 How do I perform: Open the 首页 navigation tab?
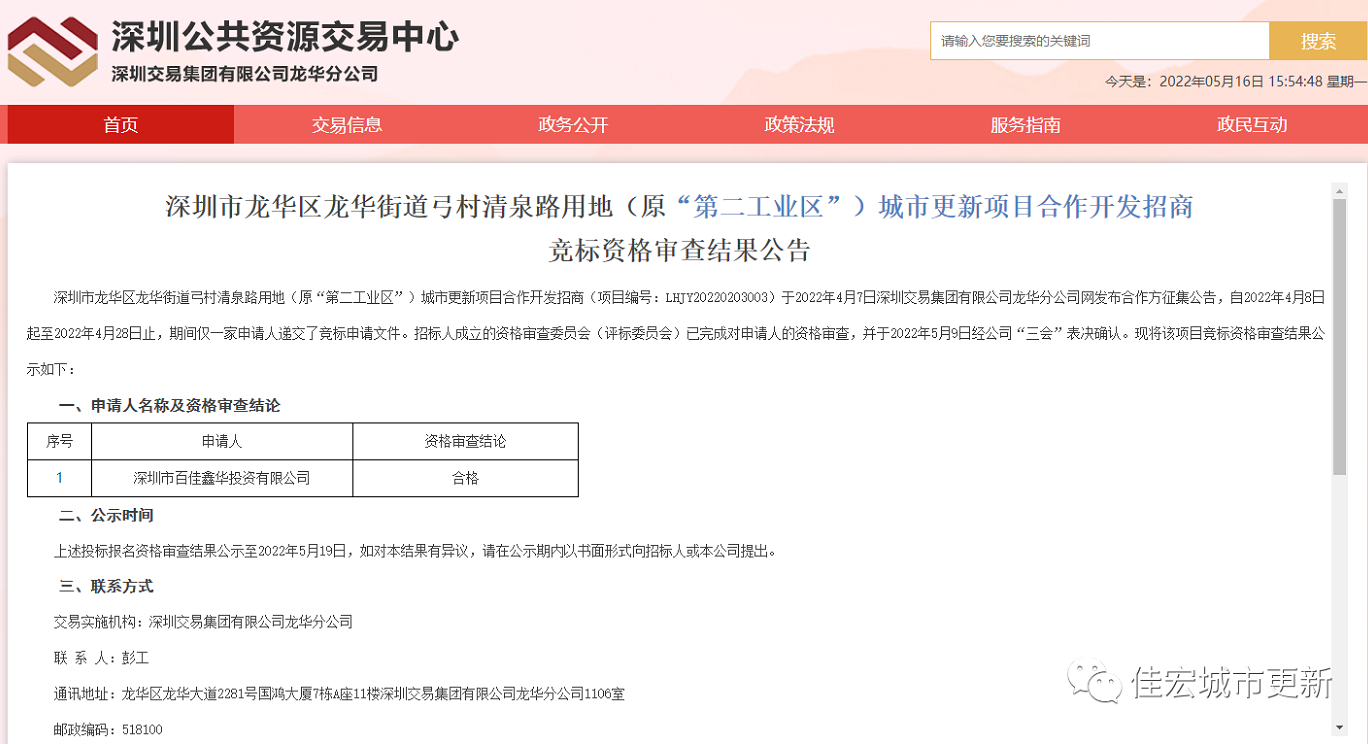click(121, 125)
